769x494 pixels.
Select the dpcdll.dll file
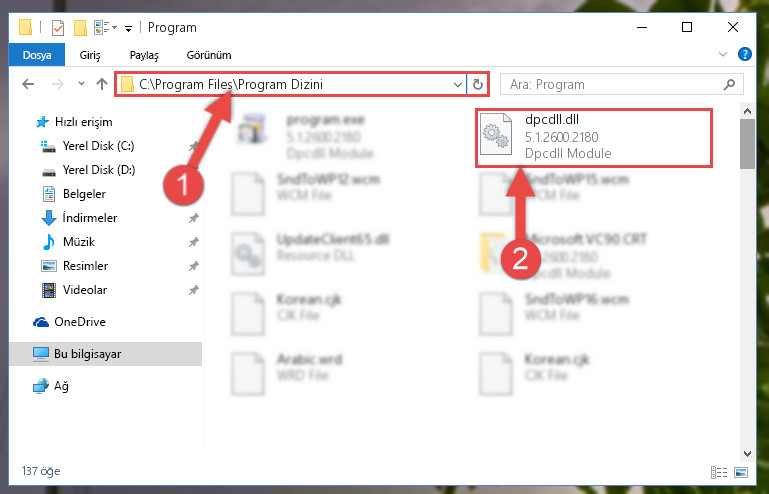click(x=593, y=138)
